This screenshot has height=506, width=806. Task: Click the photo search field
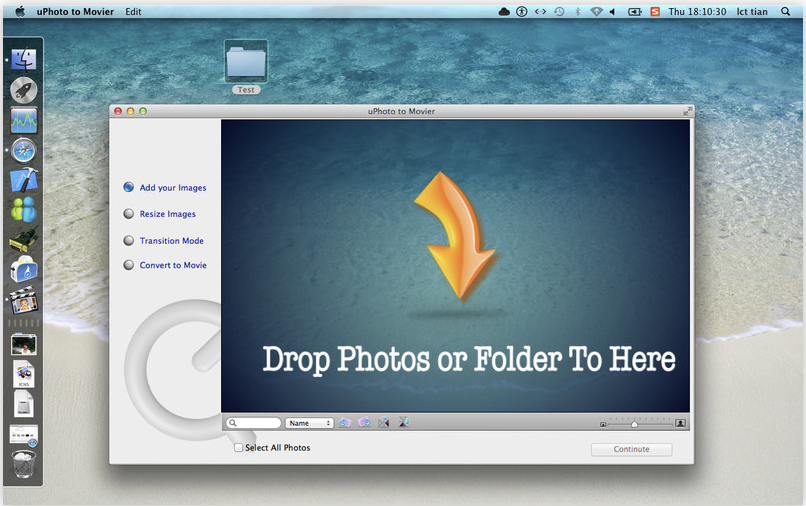(253, 423)
